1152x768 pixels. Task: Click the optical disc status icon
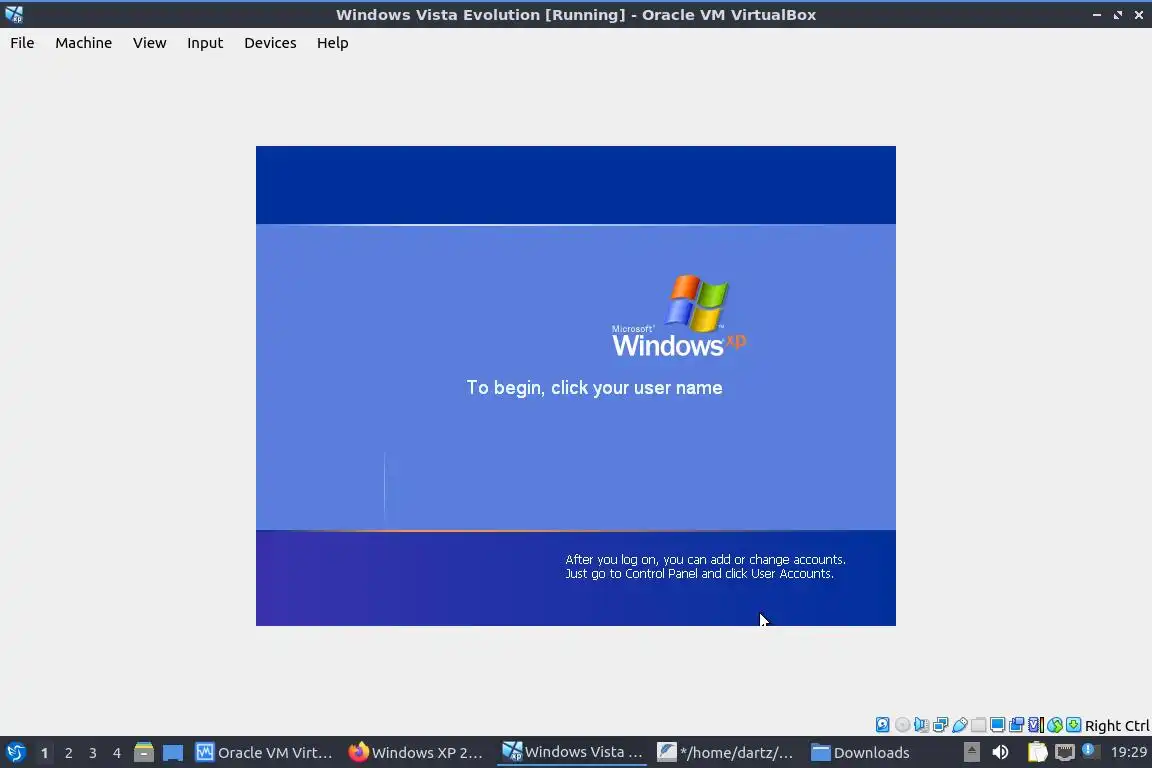pos(902,725)
